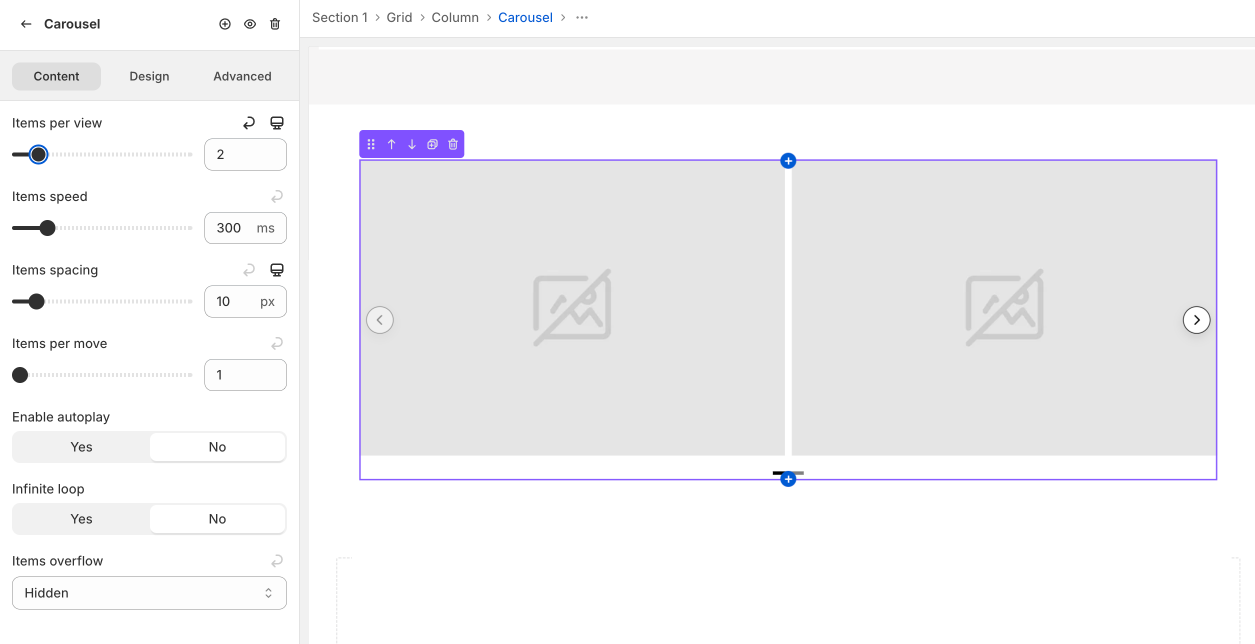Click the Grid breadcrumb link
This screenshot has height=644, width=1255.
[x=399, y=18]
